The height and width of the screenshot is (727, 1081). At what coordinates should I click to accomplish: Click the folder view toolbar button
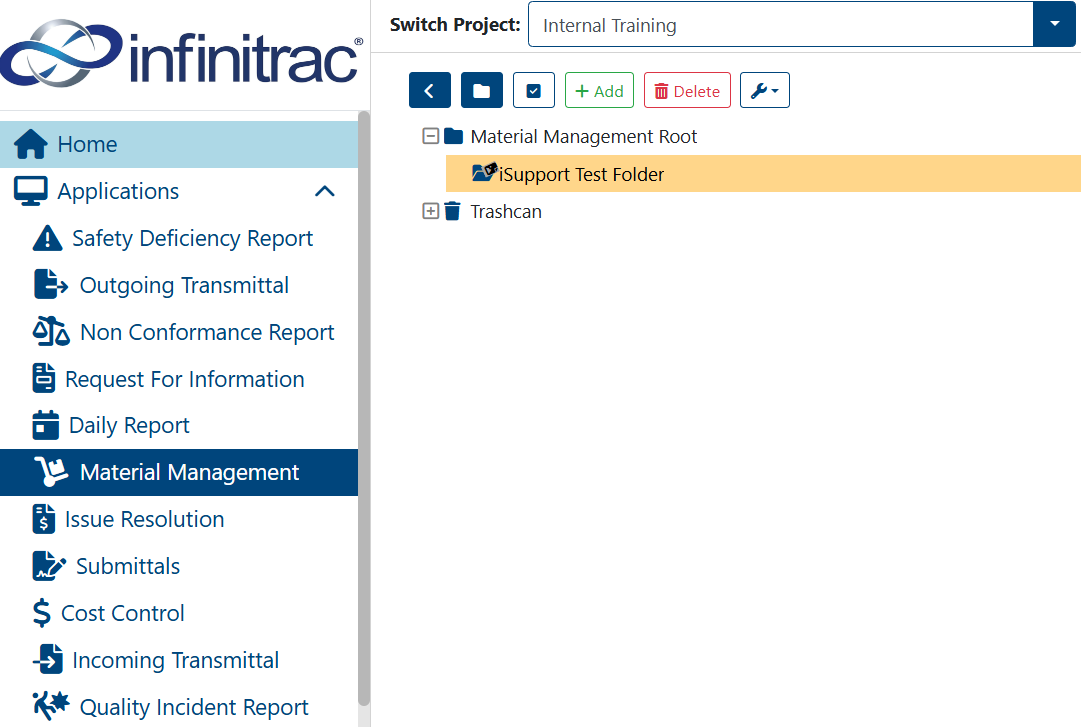(x=482, y=90)
